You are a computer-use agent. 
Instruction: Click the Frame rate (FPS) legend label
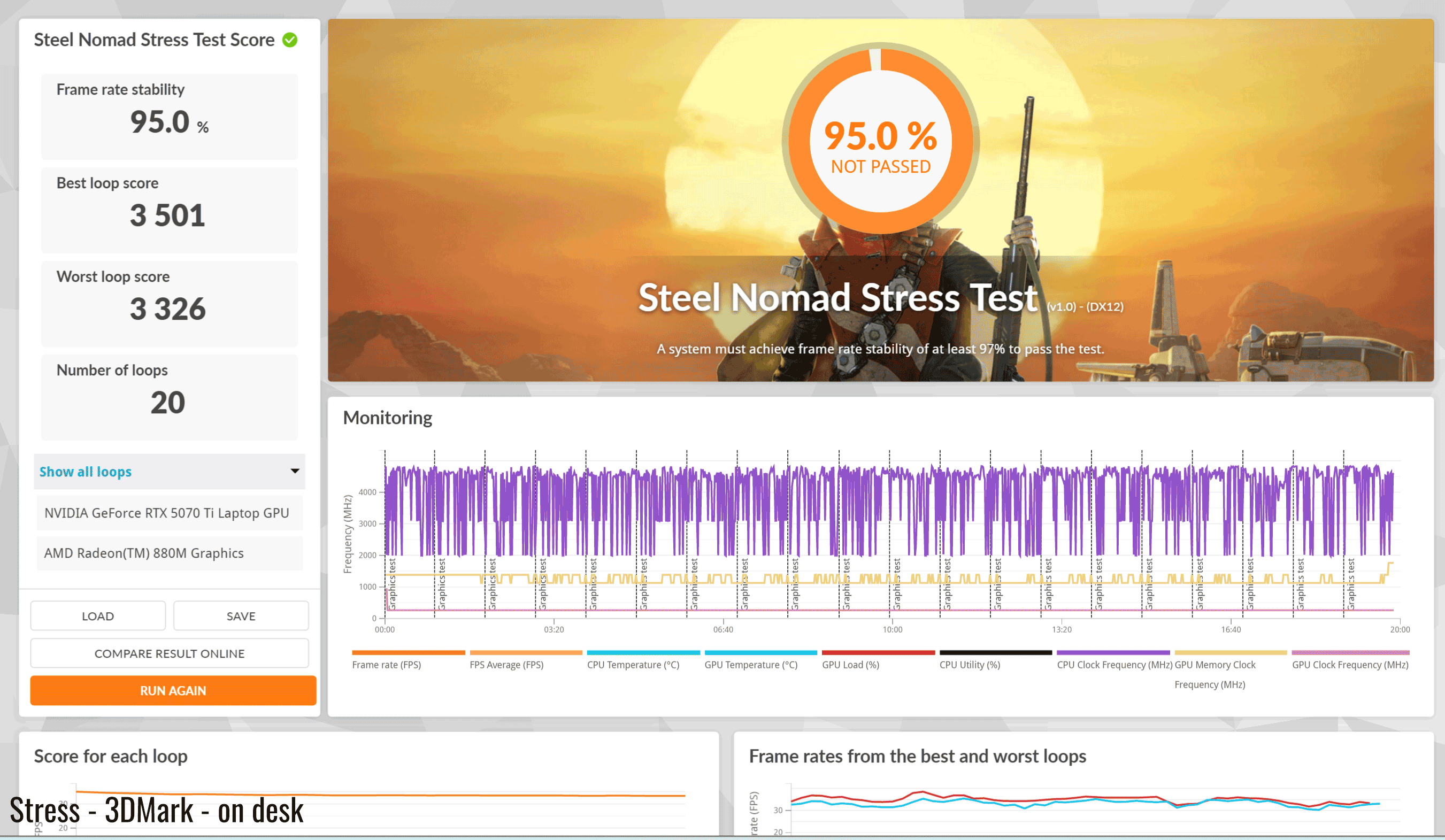pos(387,665)
